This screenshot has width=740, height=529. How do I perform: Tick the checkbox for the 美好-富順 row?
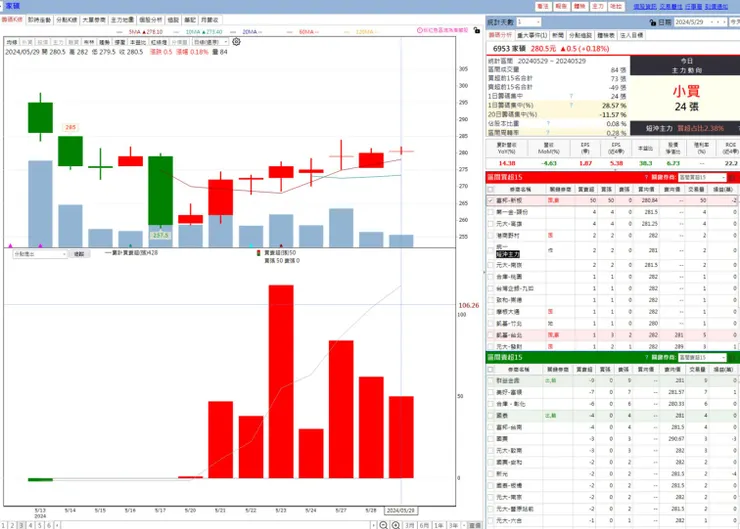point(491,392)
